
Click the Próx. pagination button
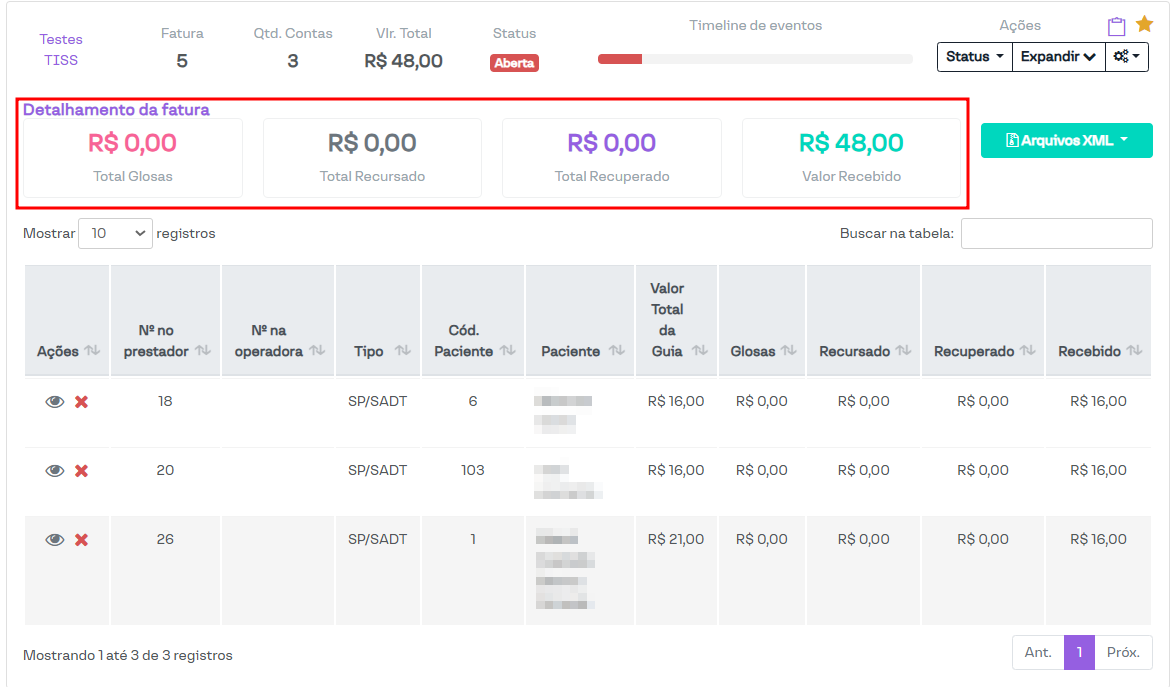[x=1123, y=652]
